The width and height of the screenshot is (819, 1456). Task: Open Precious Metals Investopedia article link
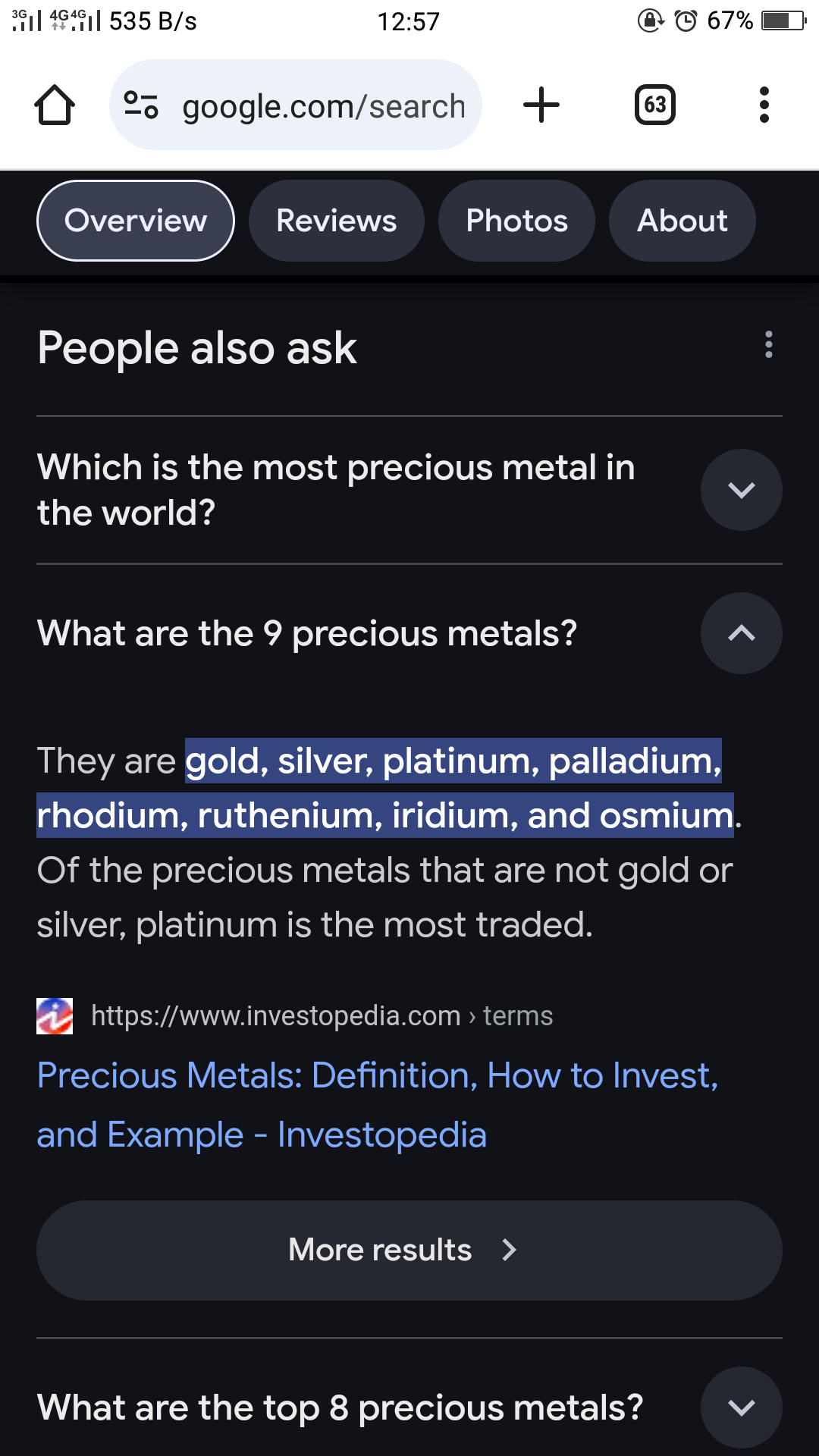(378, 1105)
